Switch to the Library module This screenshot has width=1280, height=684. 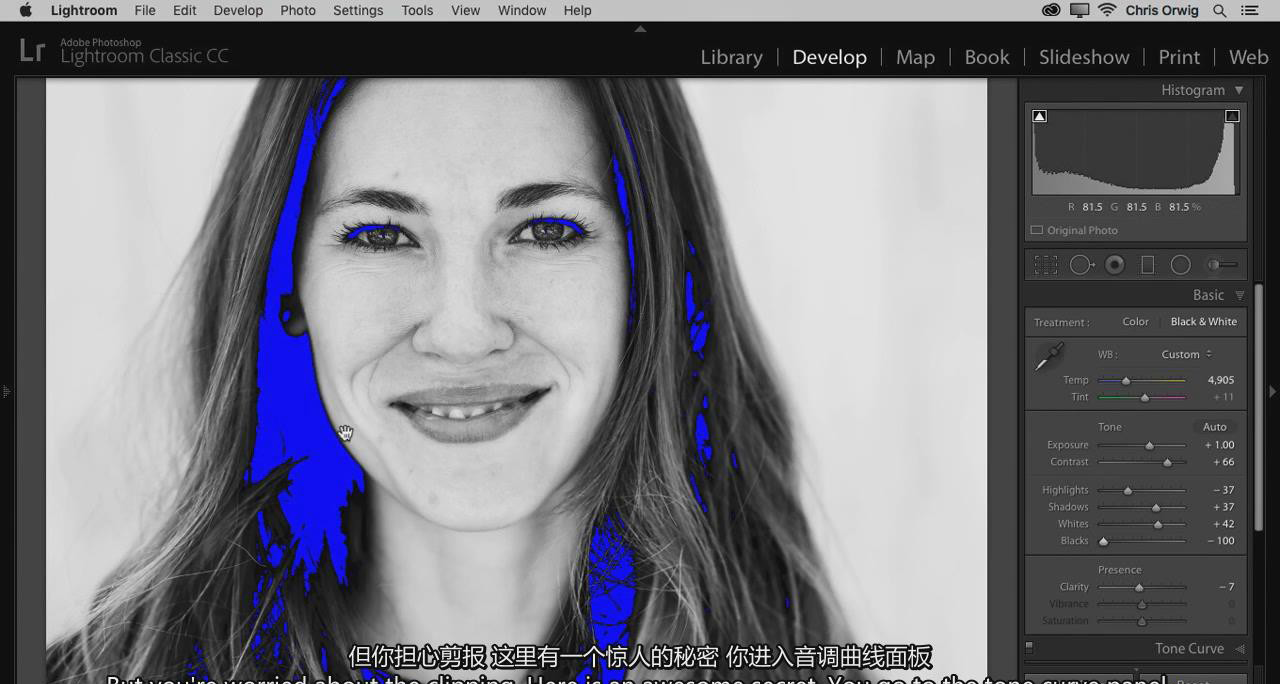pyautogui.click(x=731, y=57)
